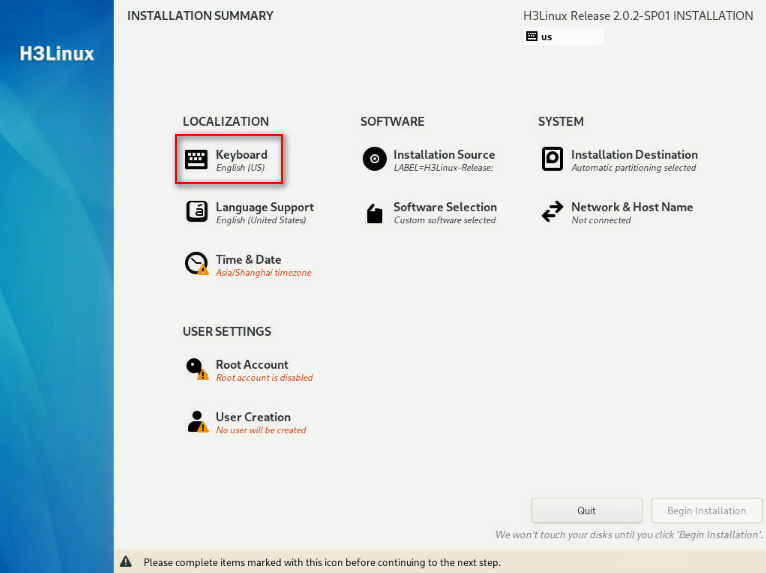Viewport: 766px width, 573px height.
Task: Open the Network & Host Name arrows icon
Action: click(553, 212)
